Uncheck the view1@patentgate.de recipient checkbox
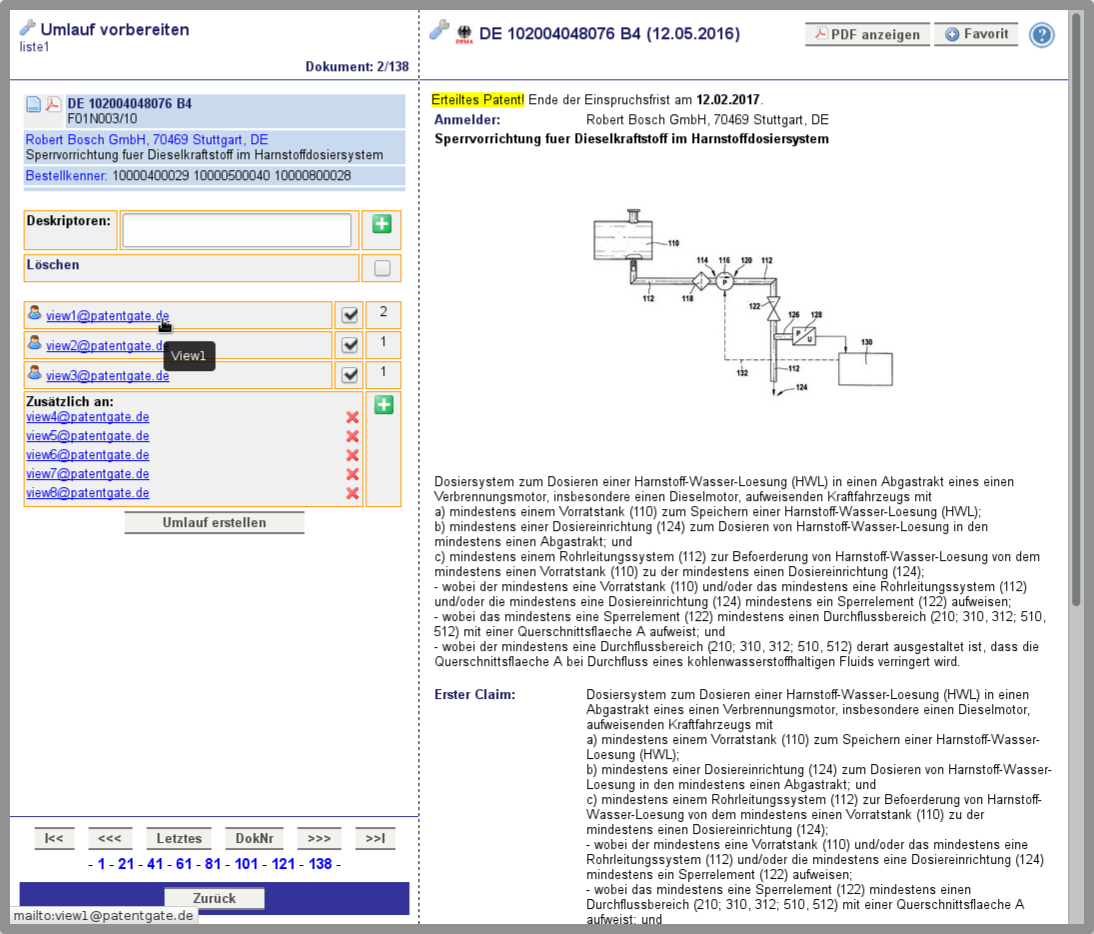The height and width of the screenshot is (934, 1094). [x=350, y=315]
